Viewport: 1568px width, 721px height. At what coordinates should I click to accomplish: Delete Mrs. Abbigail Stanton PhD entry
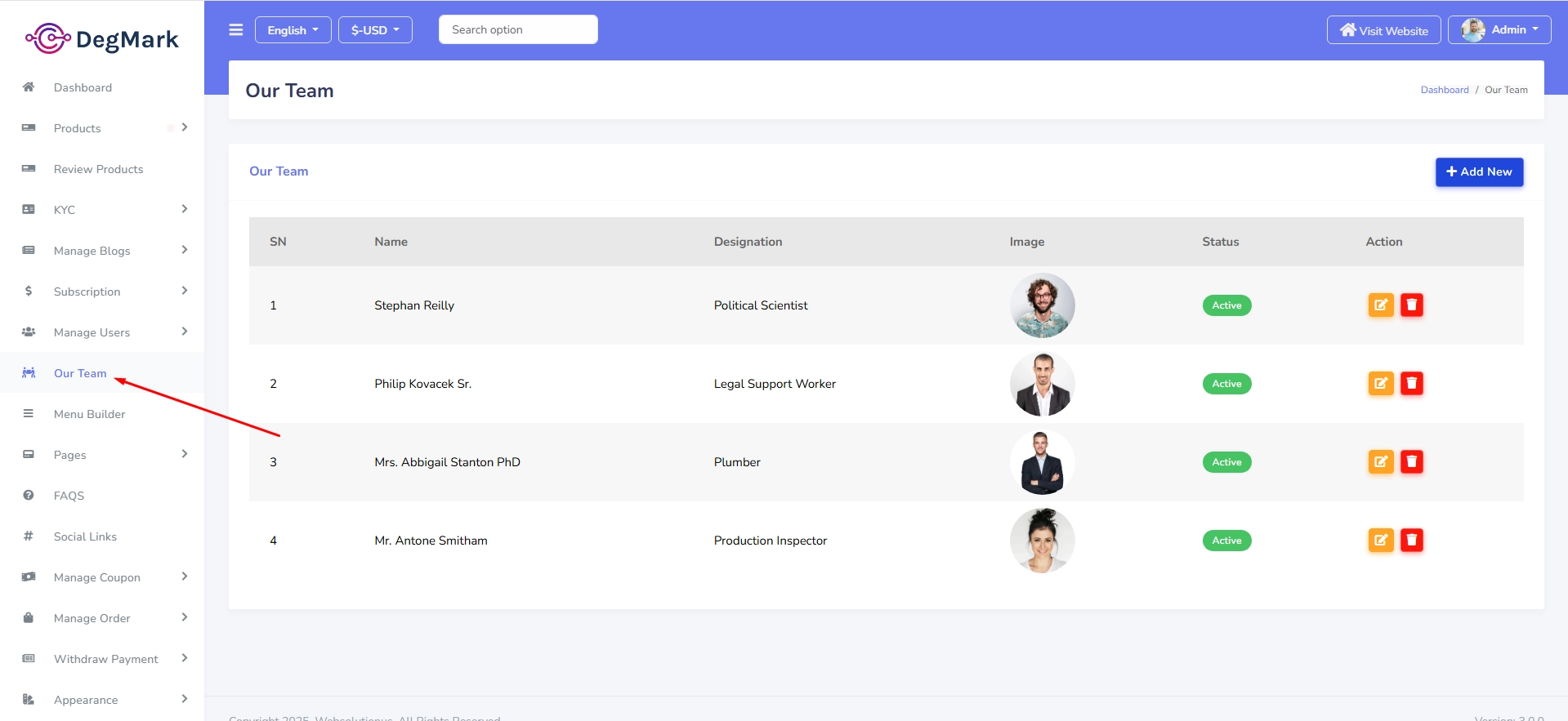pos(1412,462)
